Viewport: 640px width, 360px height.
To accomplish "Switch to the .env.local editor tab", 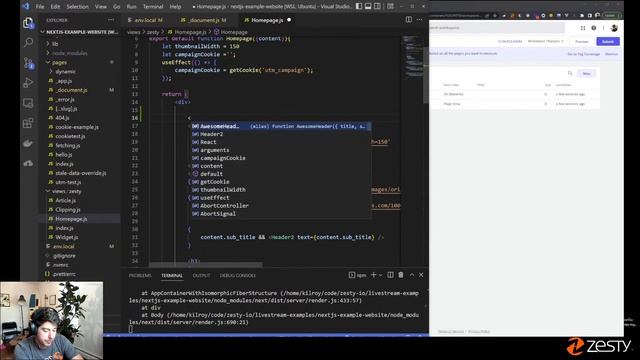I will pyautogui.click(x=145, y=20).
